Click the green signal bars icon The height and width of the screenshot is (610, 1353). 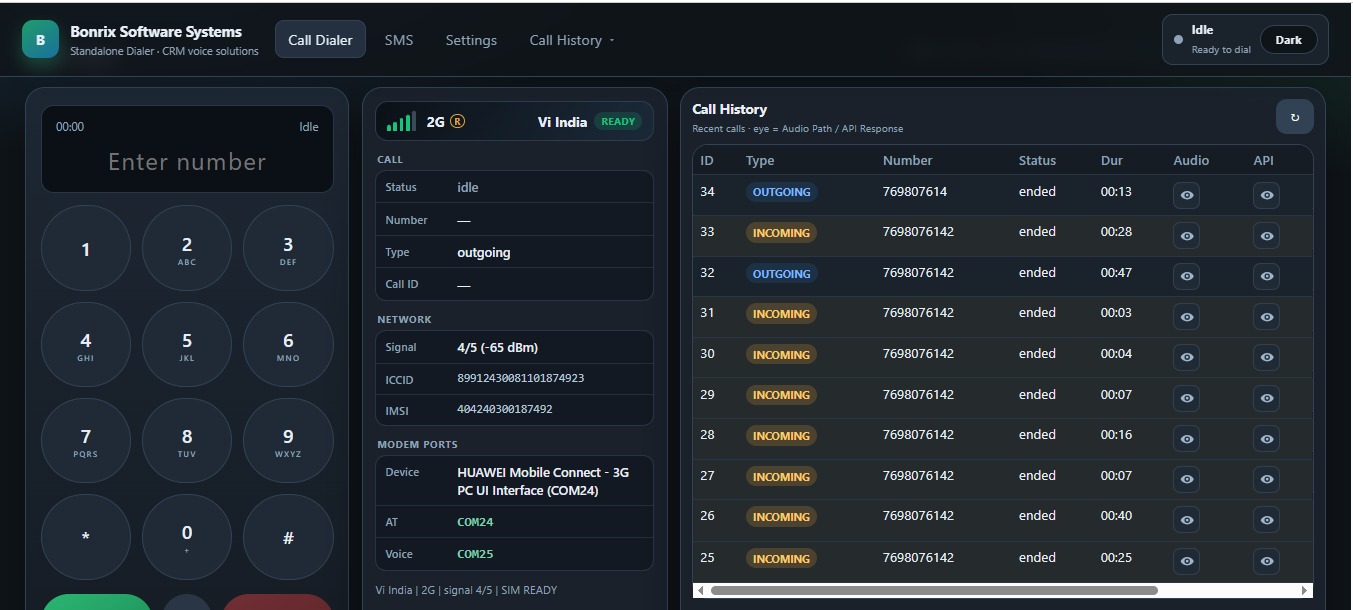[401, 122]
